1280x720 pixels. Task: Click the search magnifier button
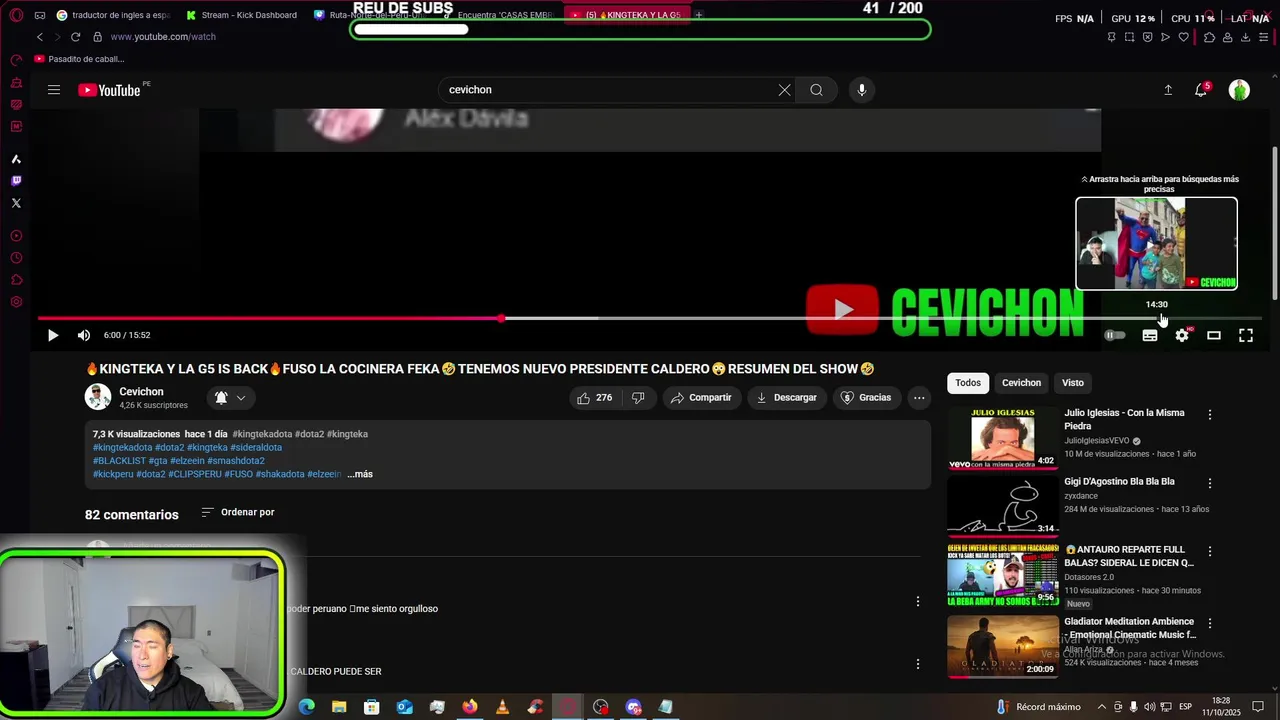coord(817,90)
